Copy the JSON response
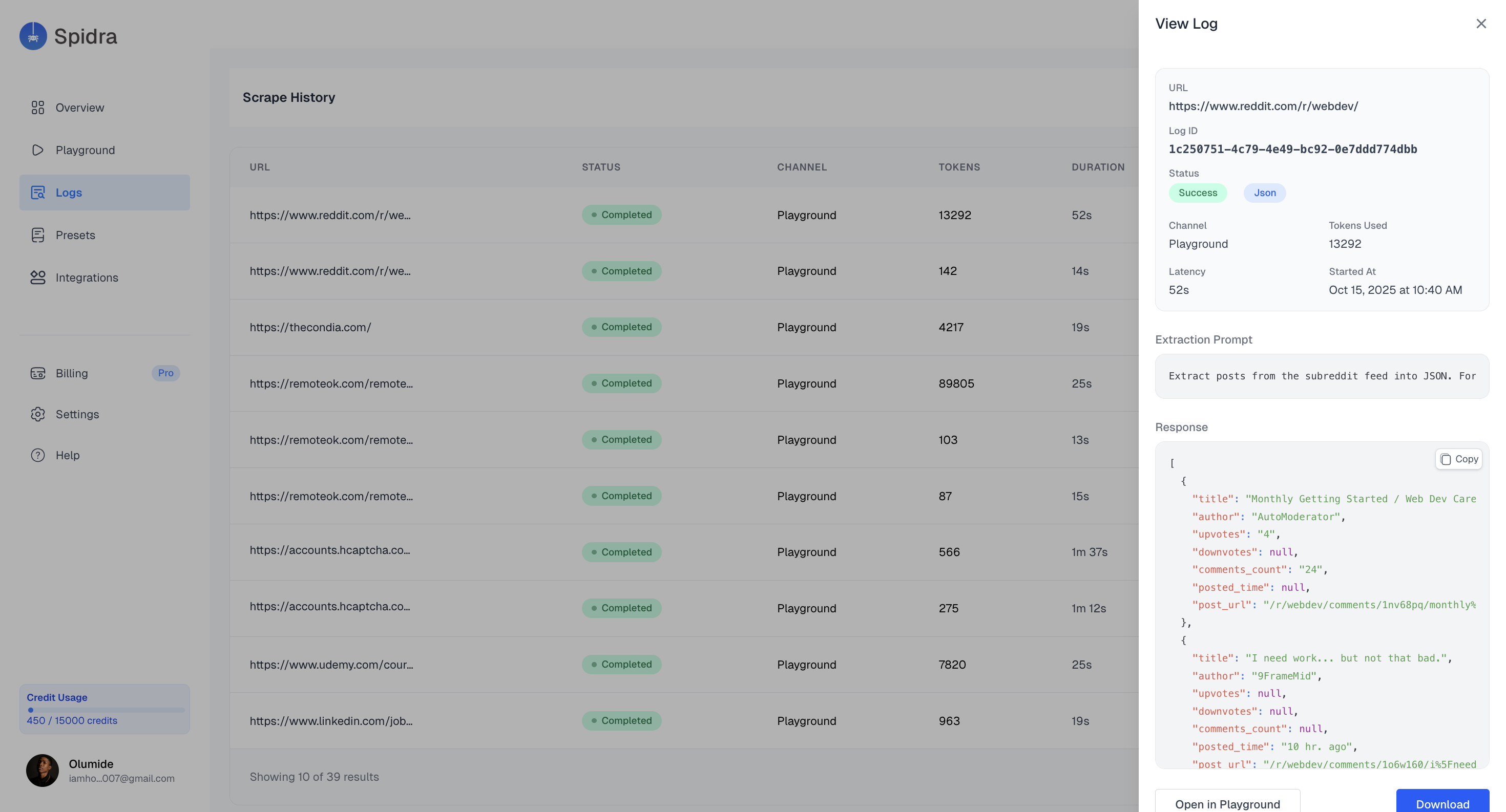 [1458, 459]
